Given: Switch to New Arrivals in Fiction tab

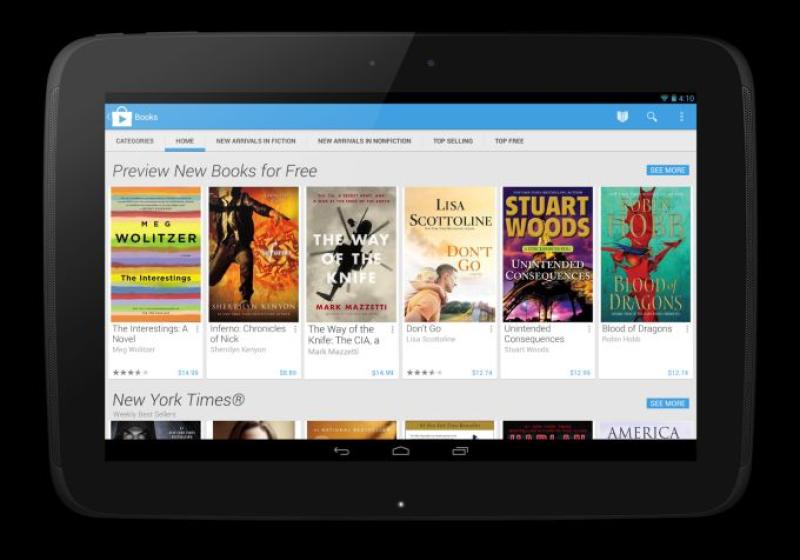Looking at the screenshot, I should [x=256, y=141].
